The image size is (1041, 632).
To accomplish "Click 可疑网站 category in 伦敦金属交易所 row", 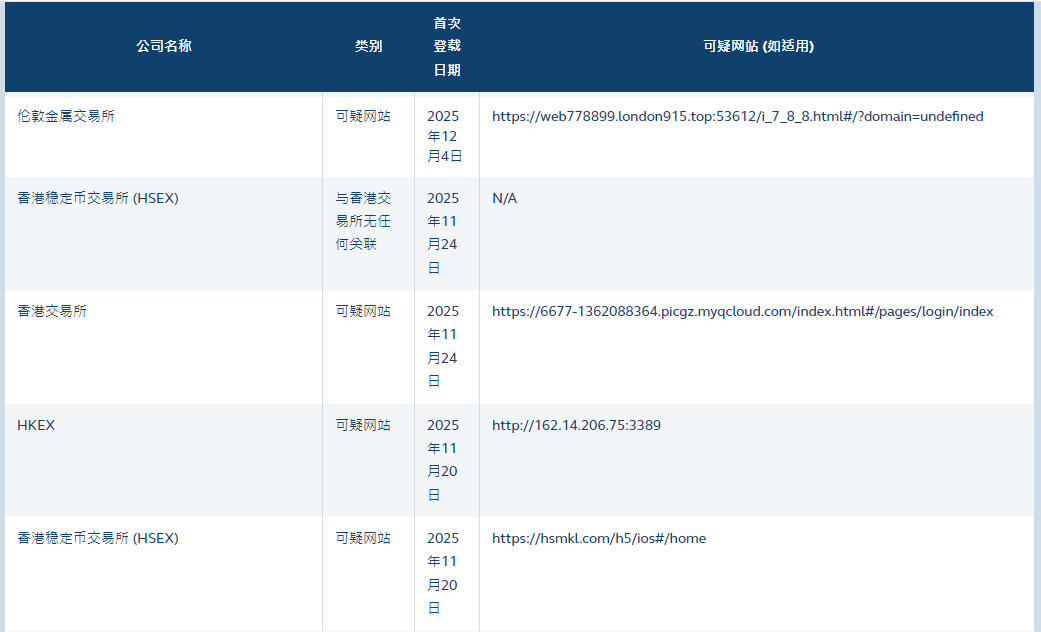I will 363,116.
